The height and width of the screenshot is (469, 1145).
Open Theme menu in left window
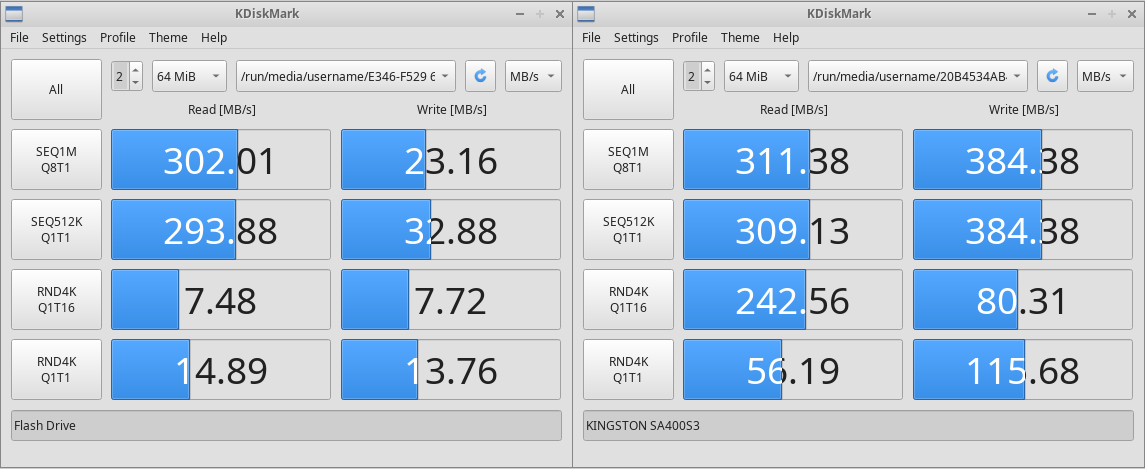tap(168, 37)
